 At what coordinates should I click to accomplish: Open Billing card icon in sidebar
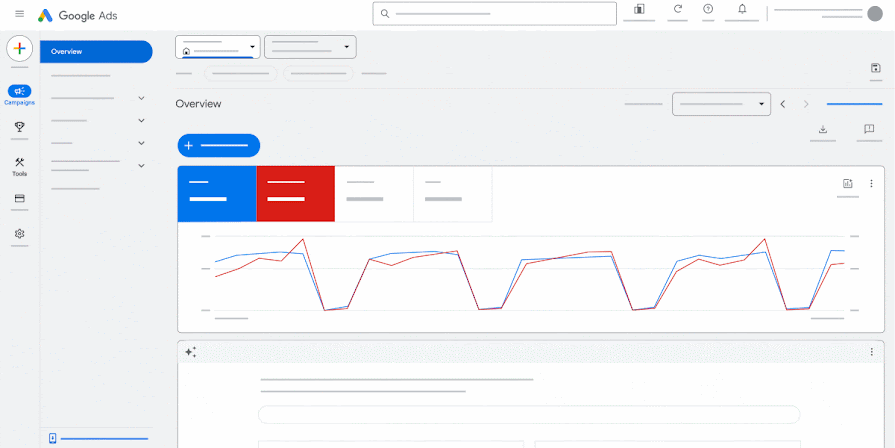point(19,199)
